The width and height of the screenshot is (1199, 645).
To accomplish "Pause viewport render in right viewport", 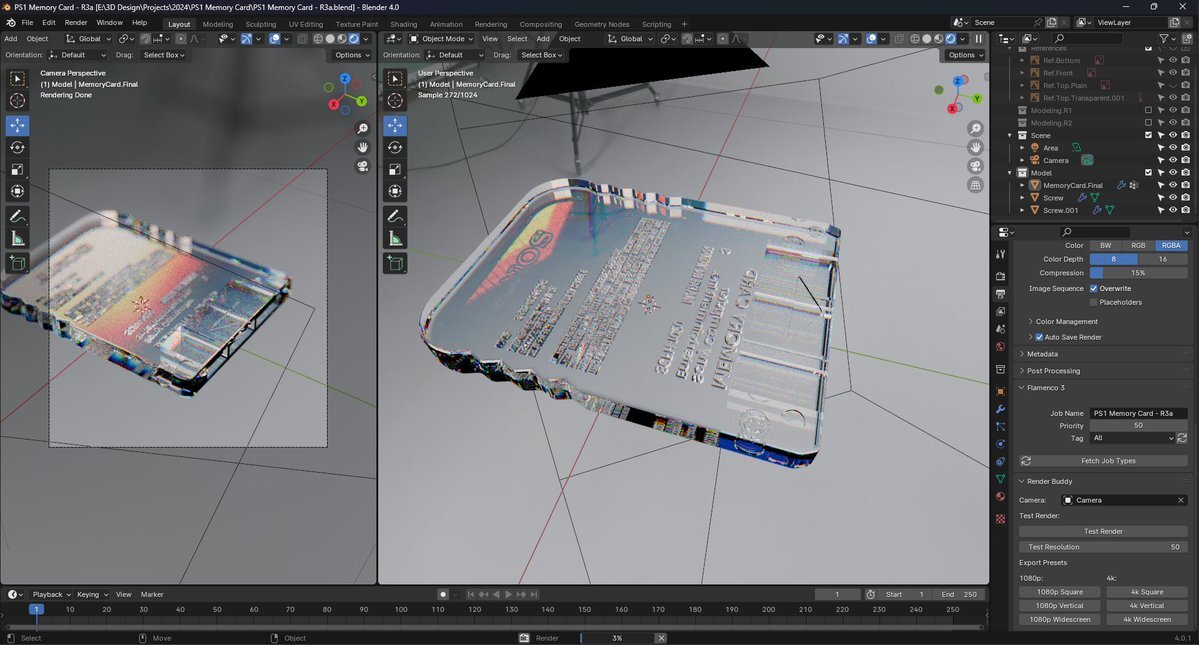I will pyautogui.click(x=978, y=38).
